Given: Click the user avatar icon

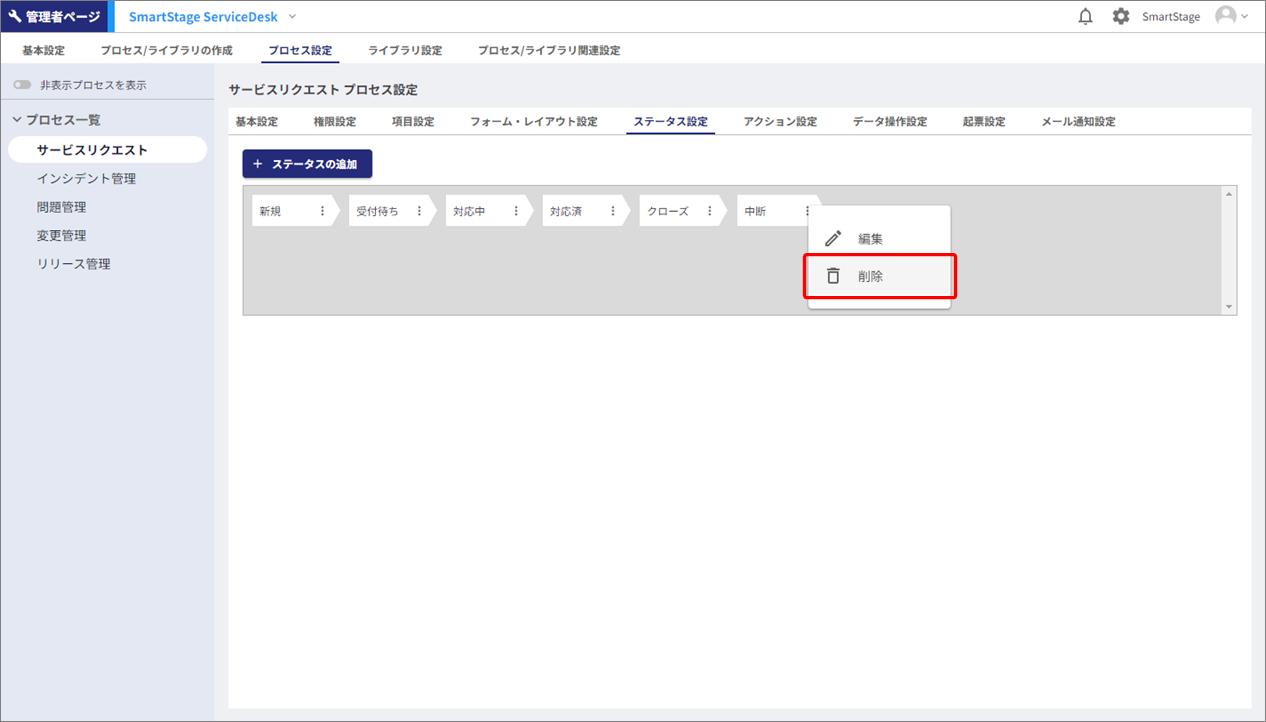Looking at the screenshot, I should (1225, 16).
